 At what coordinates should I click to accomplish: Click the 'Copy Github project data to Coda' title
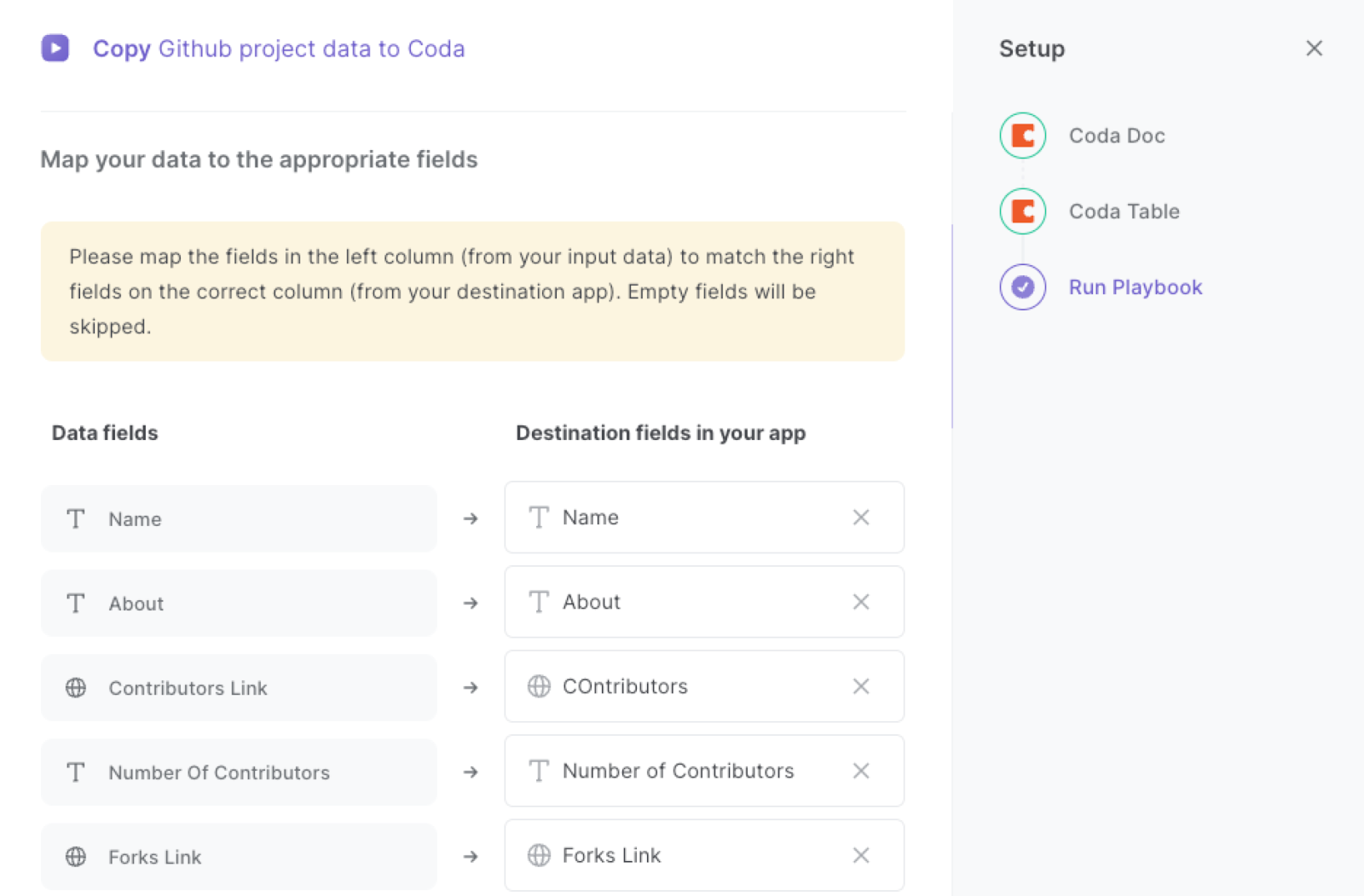(x=279, y=49)
